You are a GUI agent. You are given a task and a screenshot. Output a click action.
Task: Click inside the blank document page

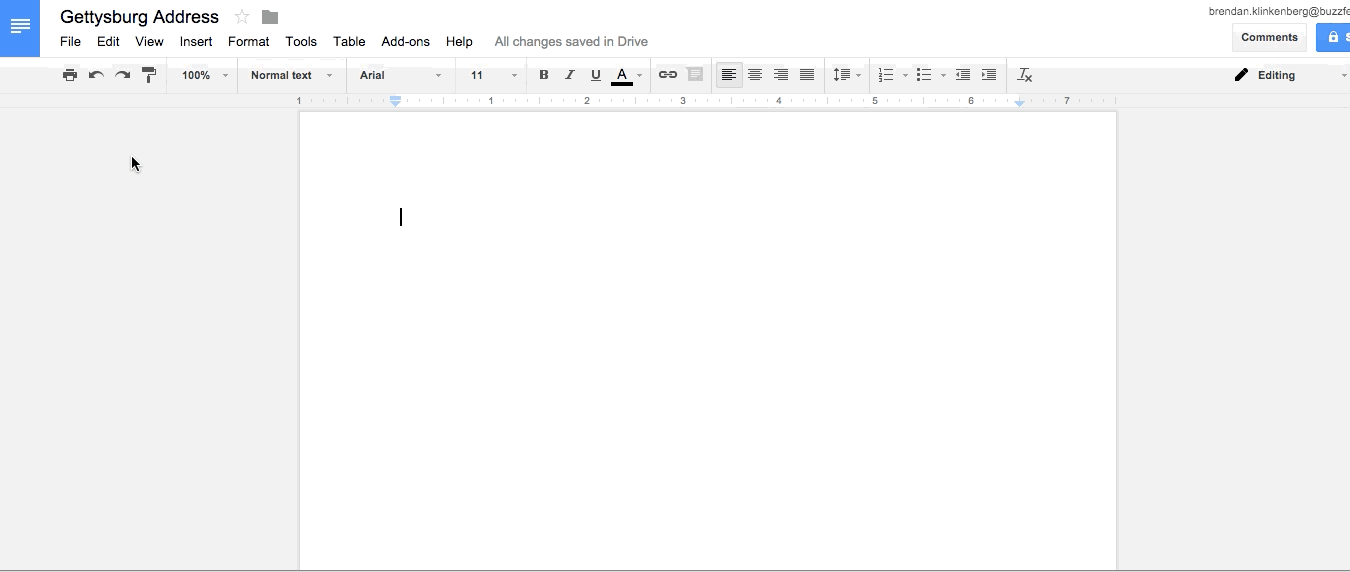click(708, 340)
